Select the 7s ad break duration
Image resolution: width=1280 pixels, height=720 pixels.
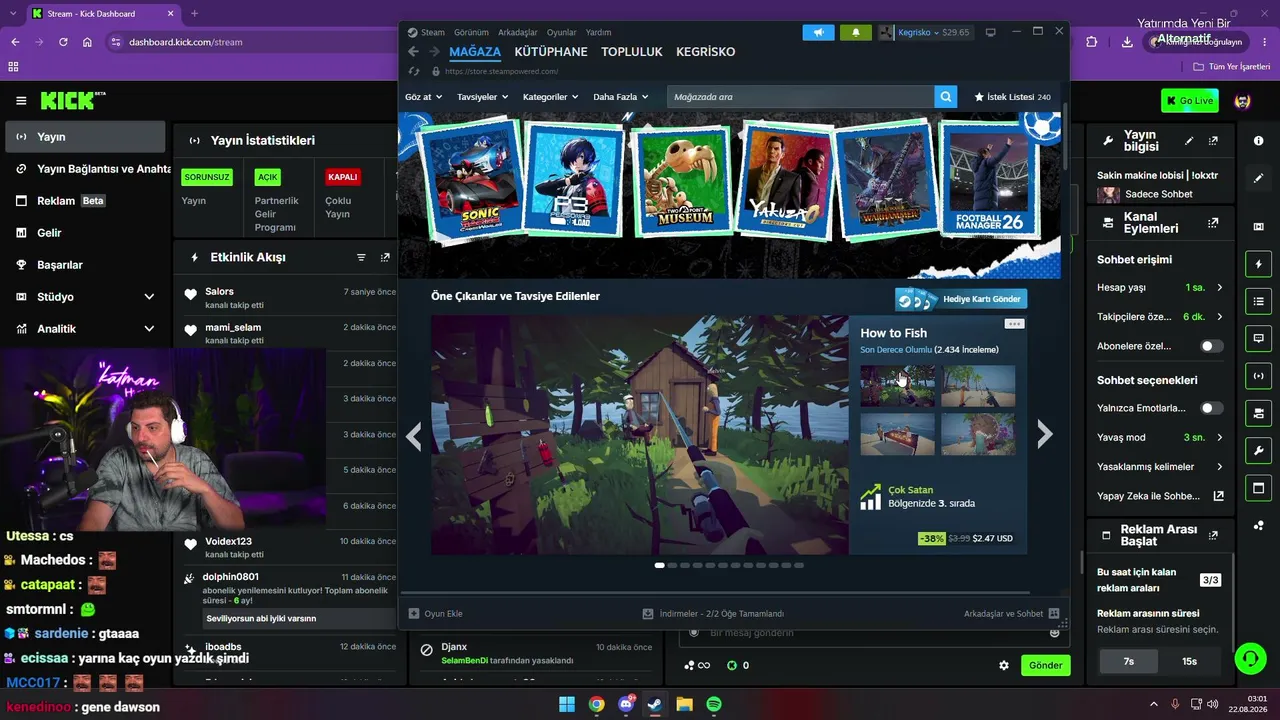[1129, 661]
